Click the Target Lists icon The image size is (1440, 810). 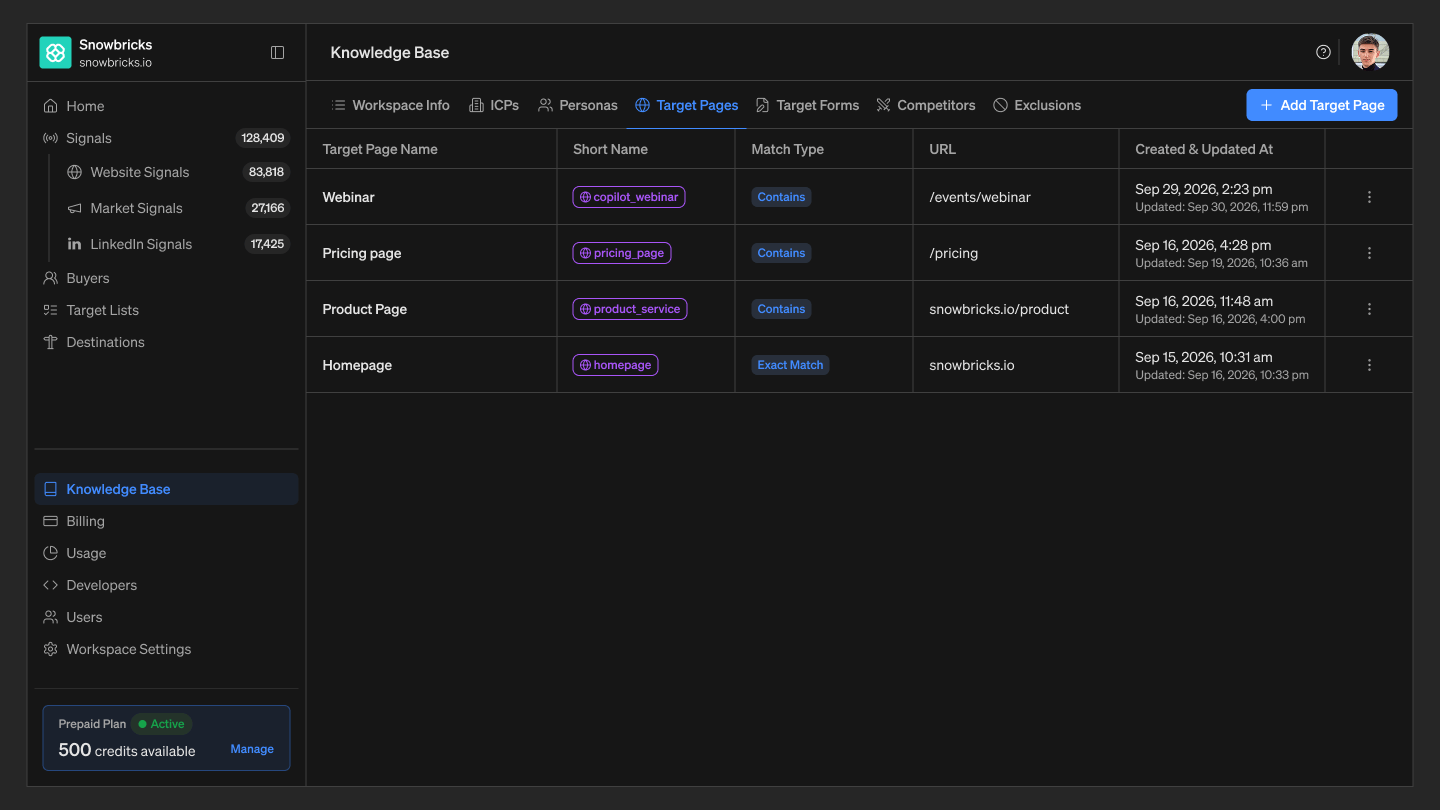50,310
